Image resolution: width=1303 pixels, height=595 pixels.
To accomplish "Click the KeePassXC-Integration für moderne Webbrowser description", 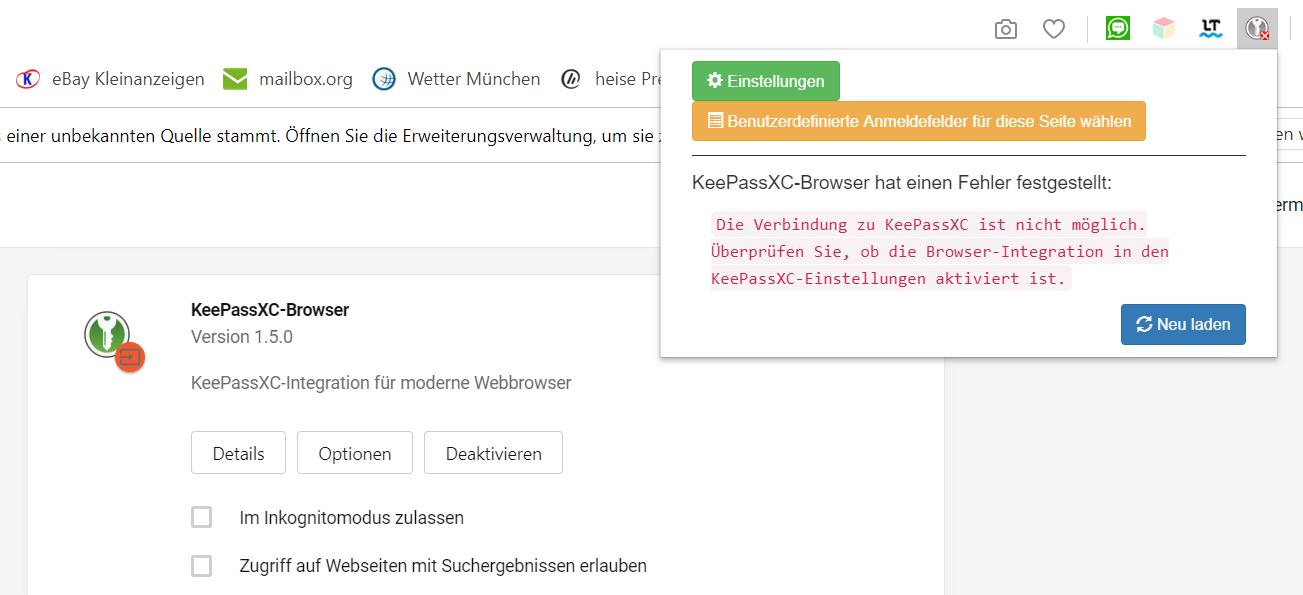I will pos(381,383).
